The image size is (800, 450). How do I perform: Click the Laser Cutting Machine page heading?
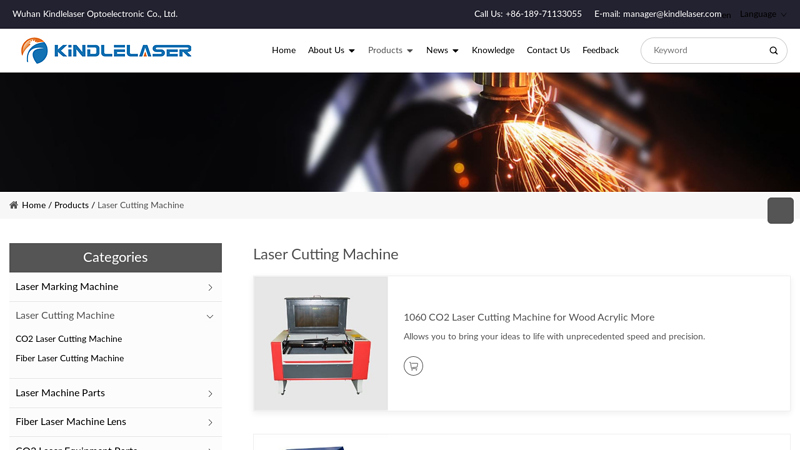tap(326, 255)
